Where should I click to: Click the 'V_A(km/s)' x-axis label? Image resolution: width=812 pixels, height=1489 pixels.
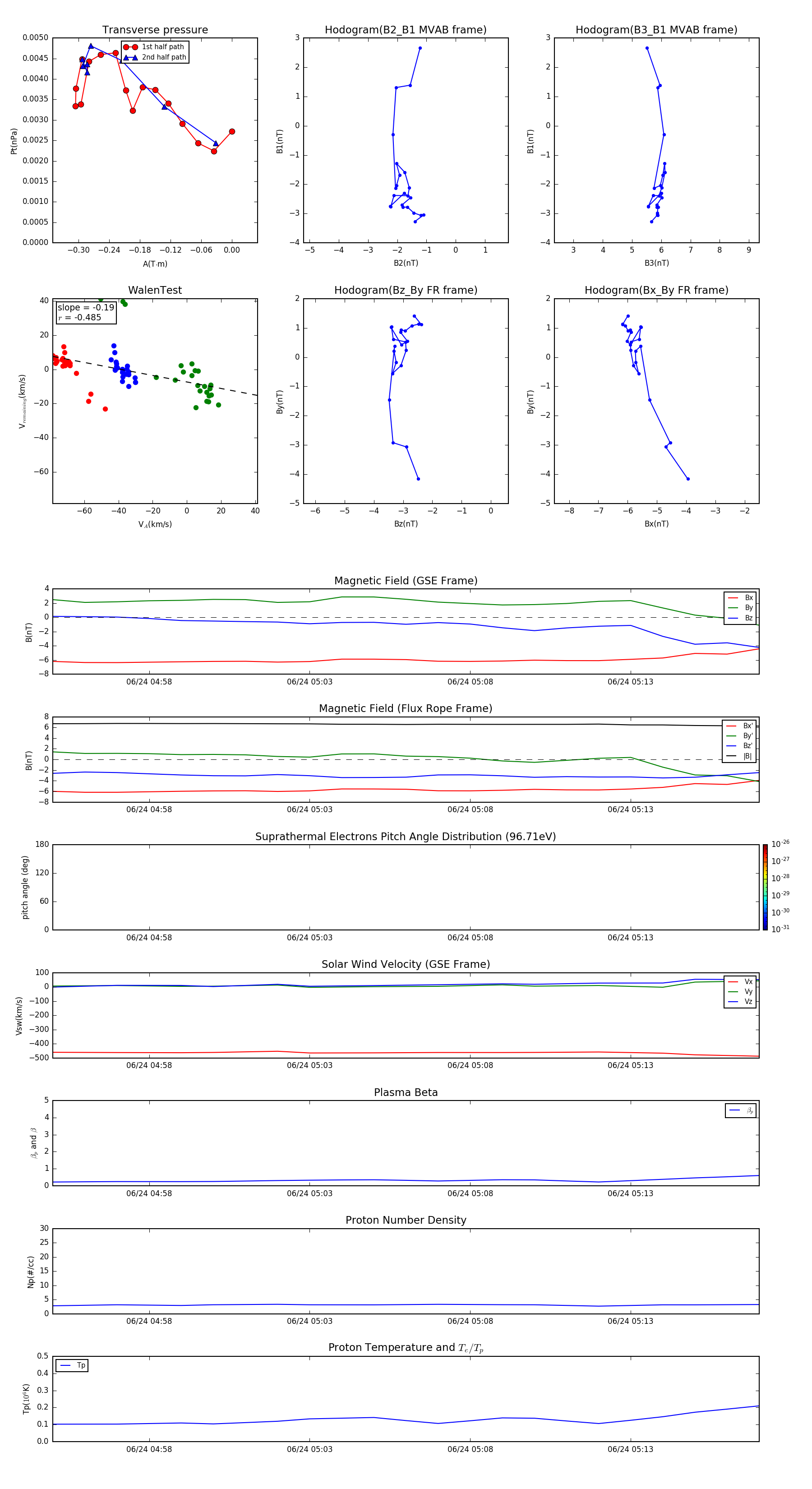point(155,524)
